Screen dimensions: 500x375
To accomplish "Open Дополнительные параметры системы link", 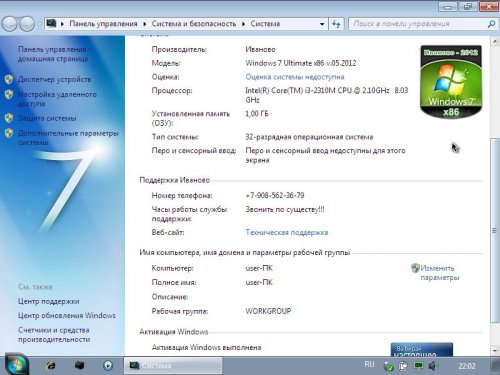I will [68, 138].
